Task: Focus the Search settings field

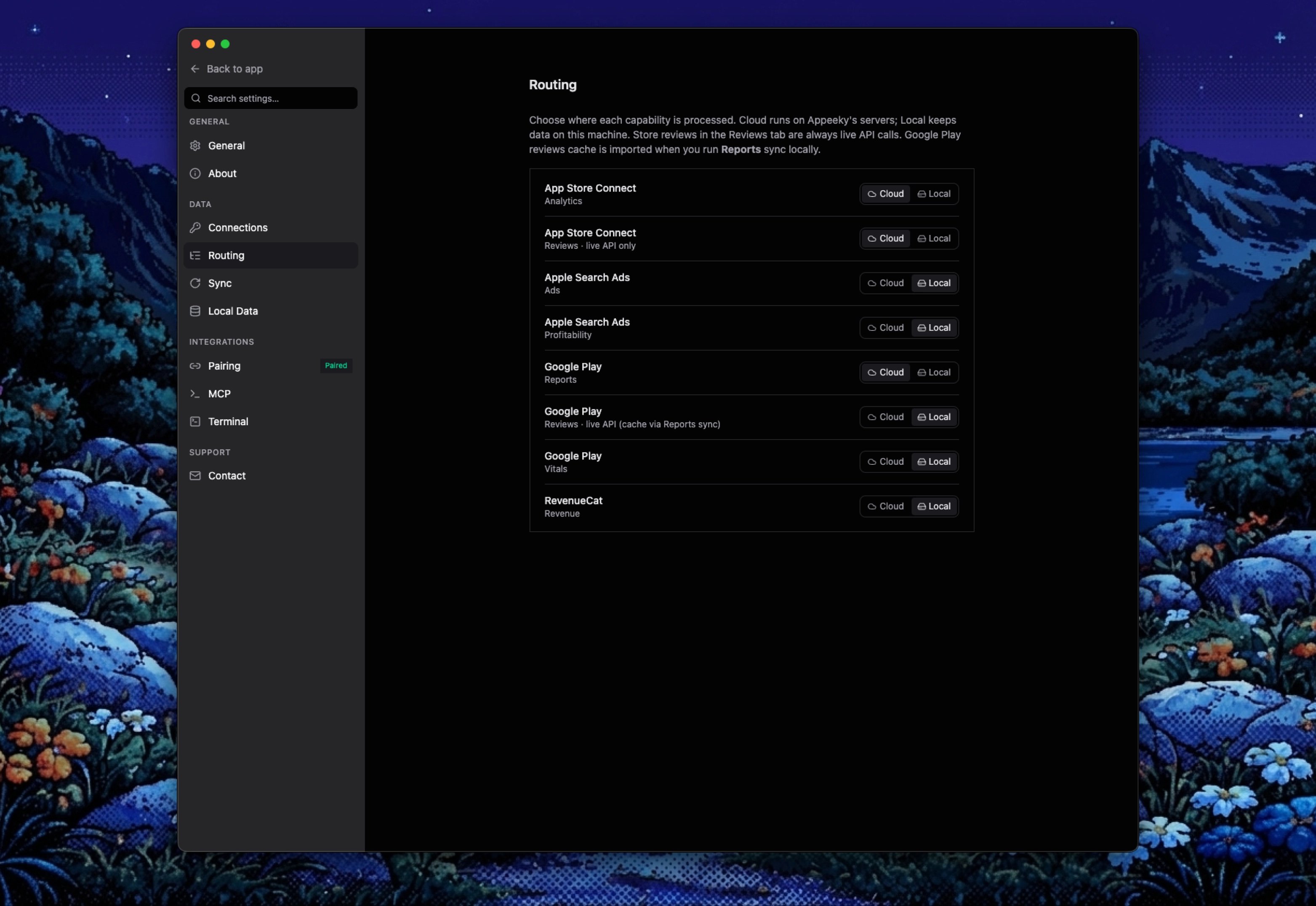Action: 271,98
